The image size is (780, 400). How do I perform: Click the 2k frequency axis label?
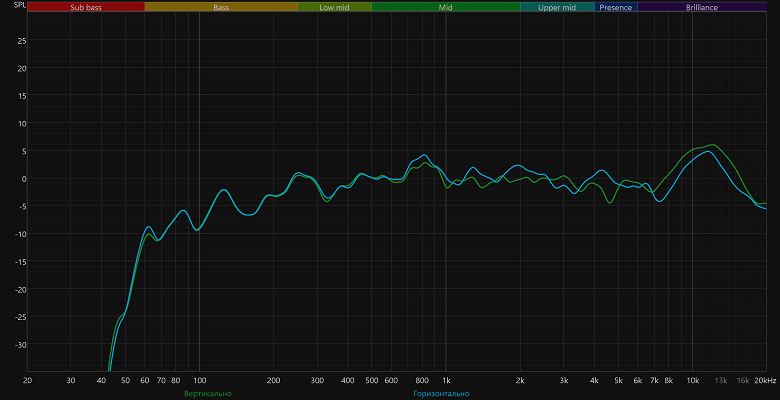tap(520, 381)
